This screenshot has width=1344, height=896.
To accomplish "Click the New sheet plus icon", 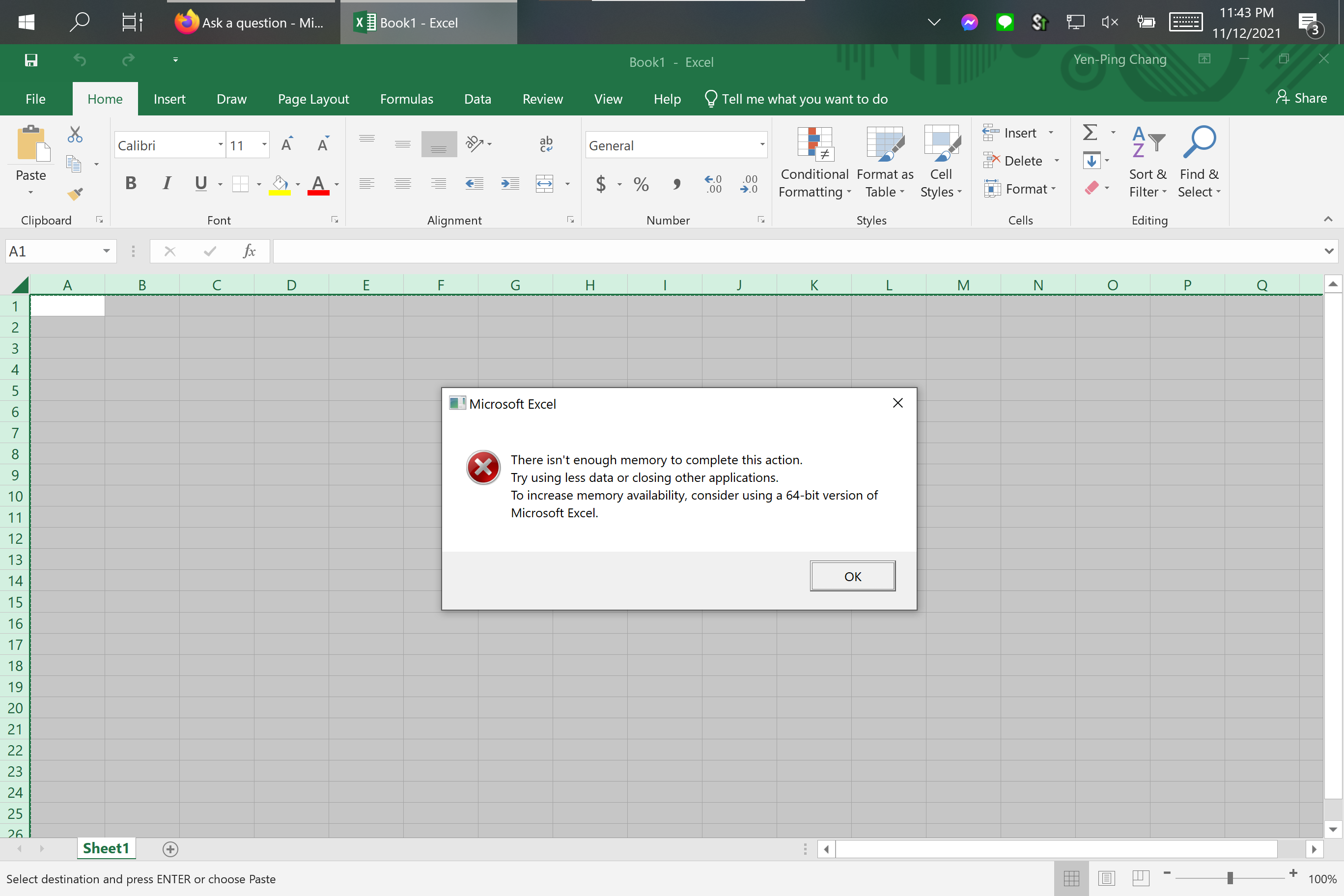I will [170, 849].
